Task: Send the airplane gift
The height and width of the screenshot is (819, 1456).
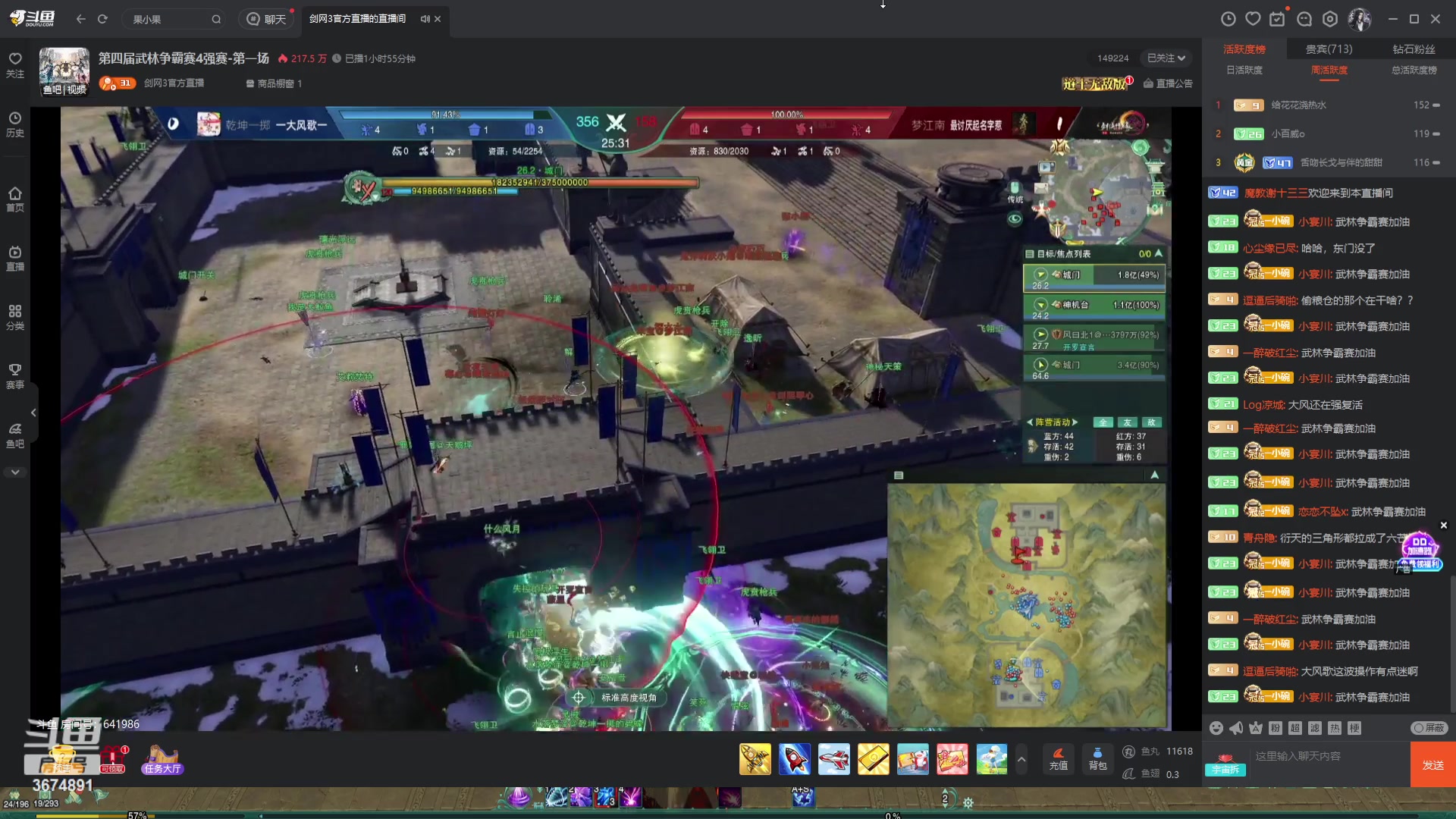Action: click(834, 759)
